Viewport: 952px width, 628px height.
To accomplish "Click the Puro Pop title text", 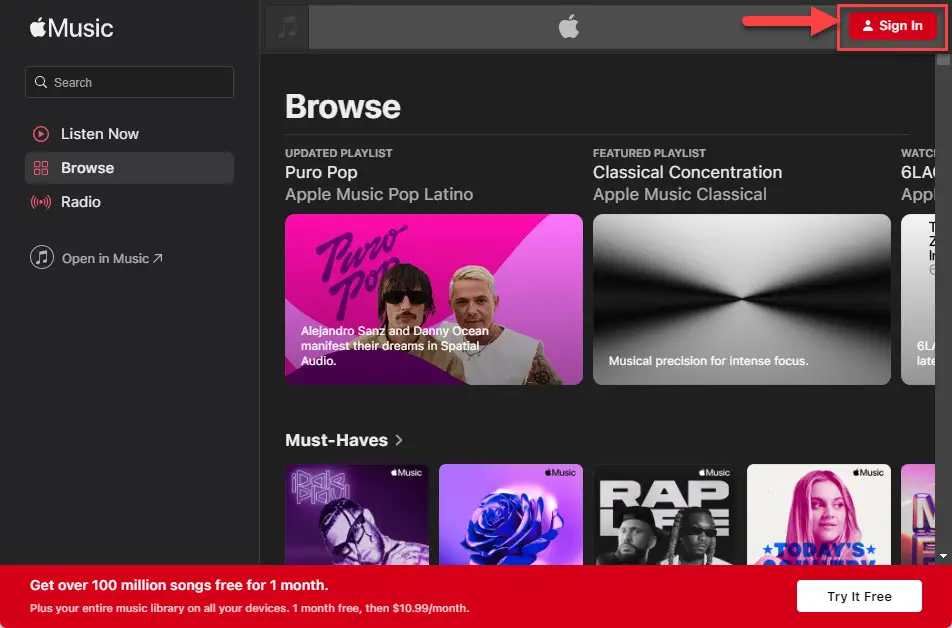I will (x=321, y=172).
